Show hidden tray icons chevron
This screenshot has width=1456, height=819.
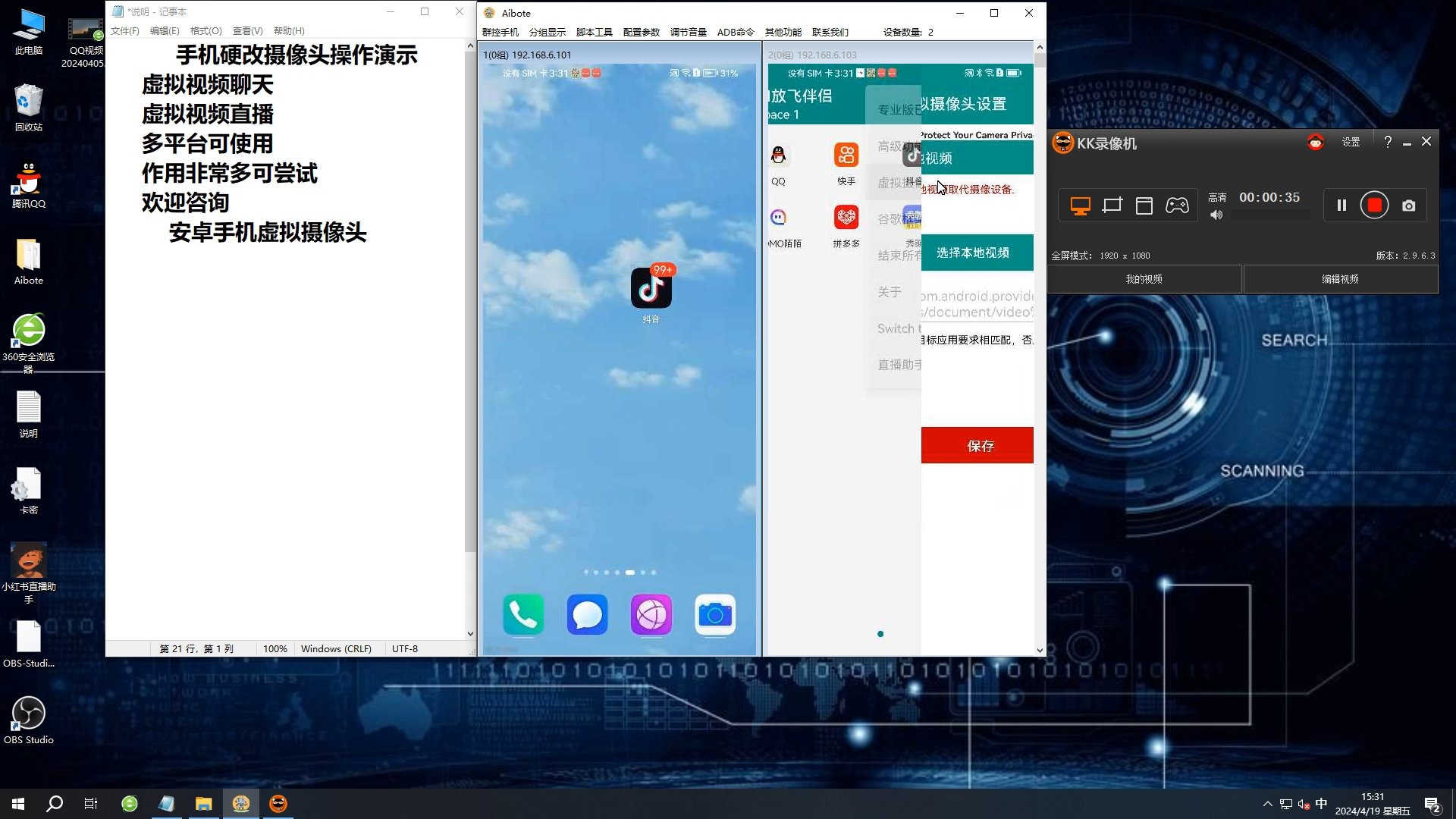coord(1267,804)
